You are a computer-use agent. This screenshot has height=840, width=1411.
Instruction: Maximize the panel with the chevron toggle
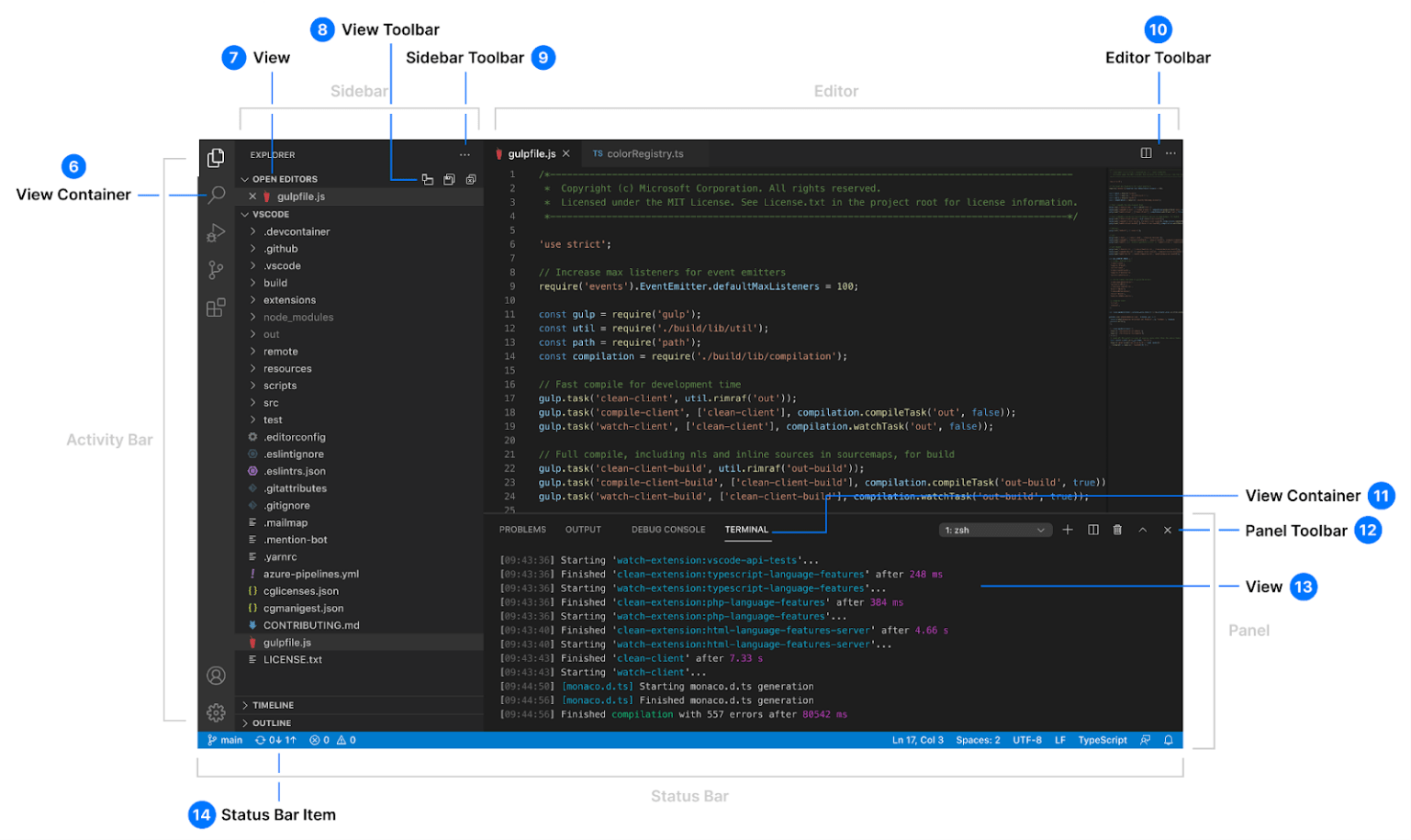(x=1143, y=530)
